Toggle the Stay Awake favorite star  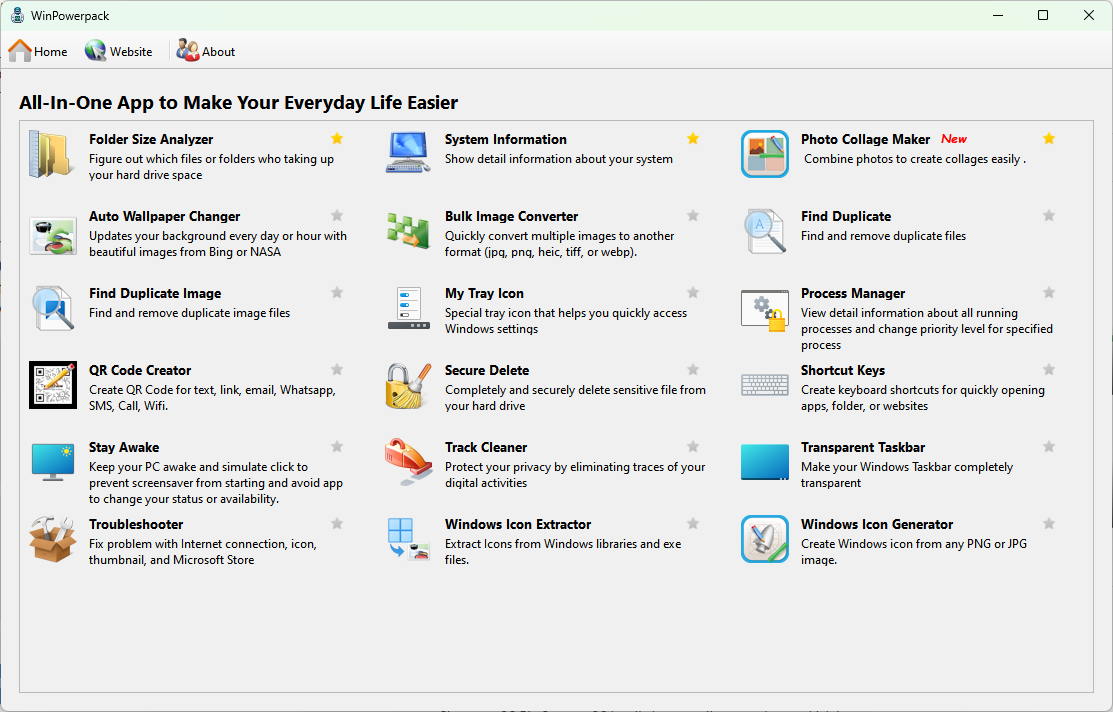(337, 447)
